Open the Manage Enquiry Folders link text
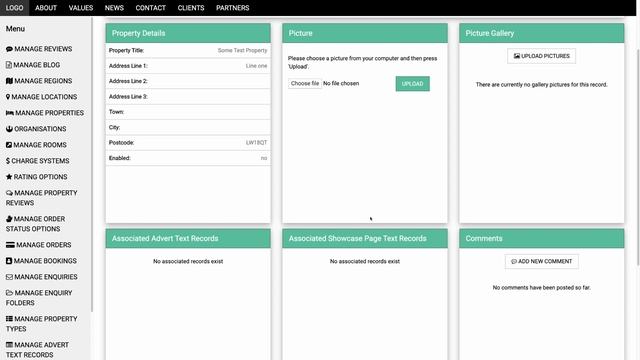Screen dimensions: 640x360 click(x=39, y=298)
